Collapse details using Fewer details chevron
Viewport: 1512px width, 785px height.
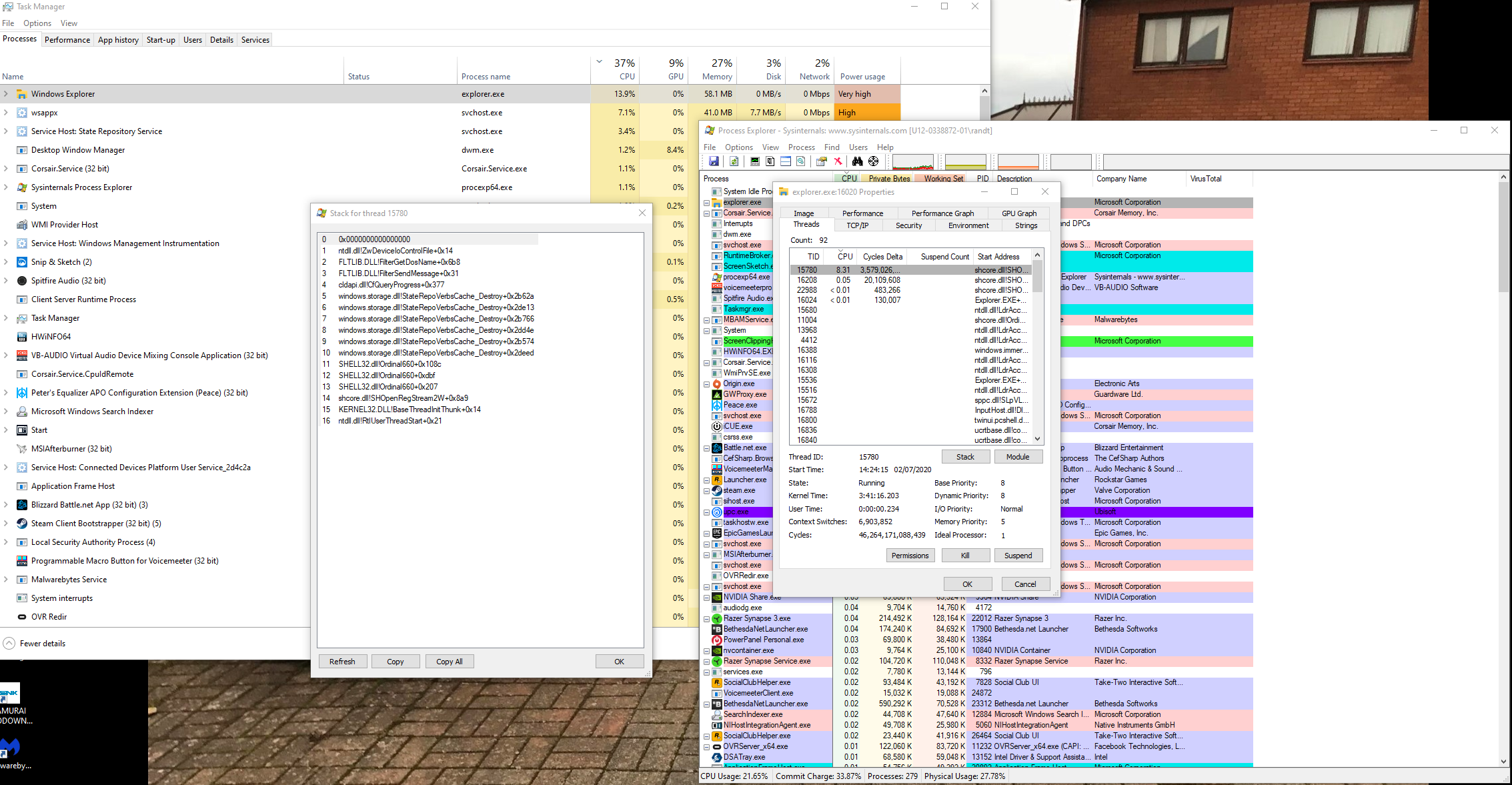(9, 644)
